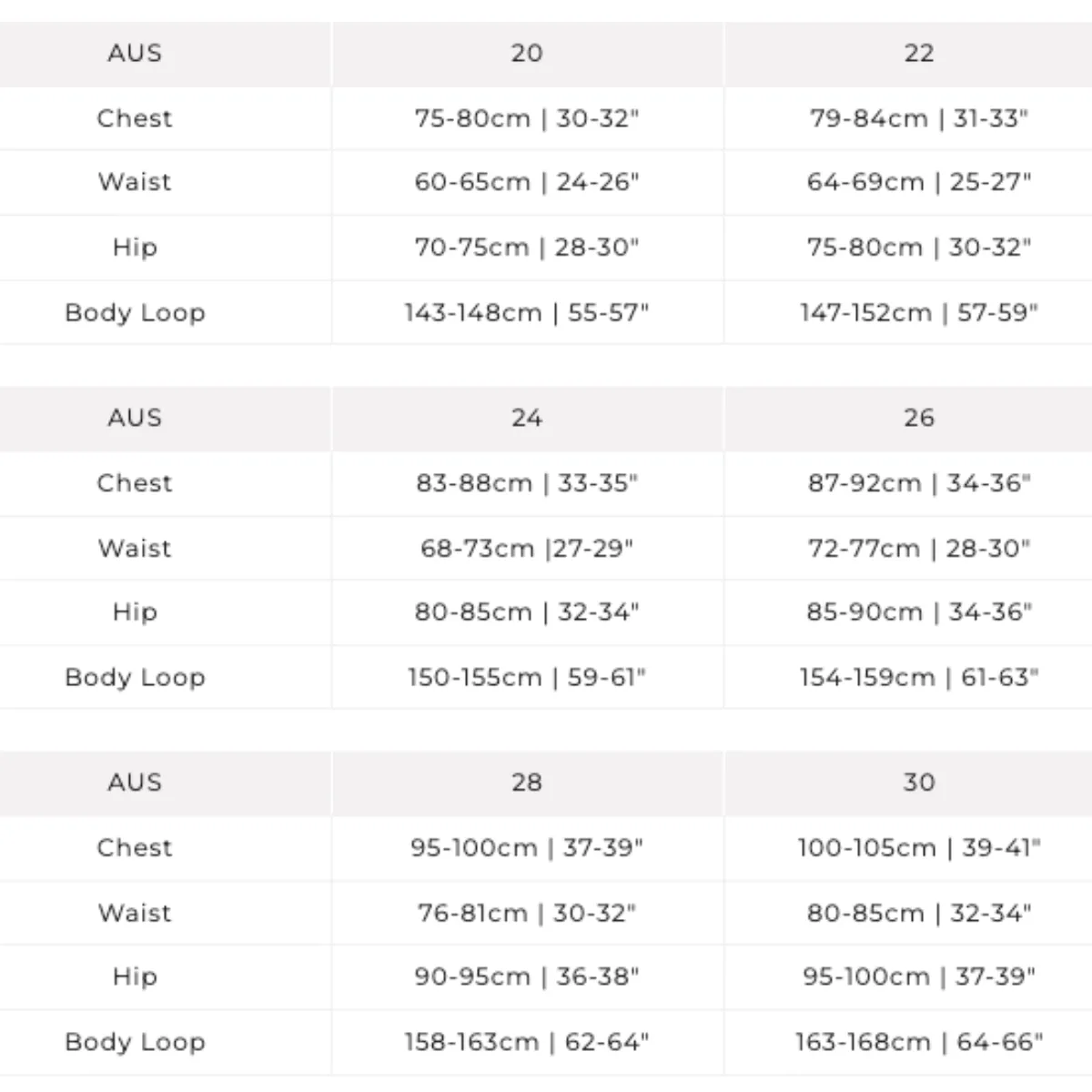Click the size 30 column header
1092x1092 pixels.
(918, 783)
